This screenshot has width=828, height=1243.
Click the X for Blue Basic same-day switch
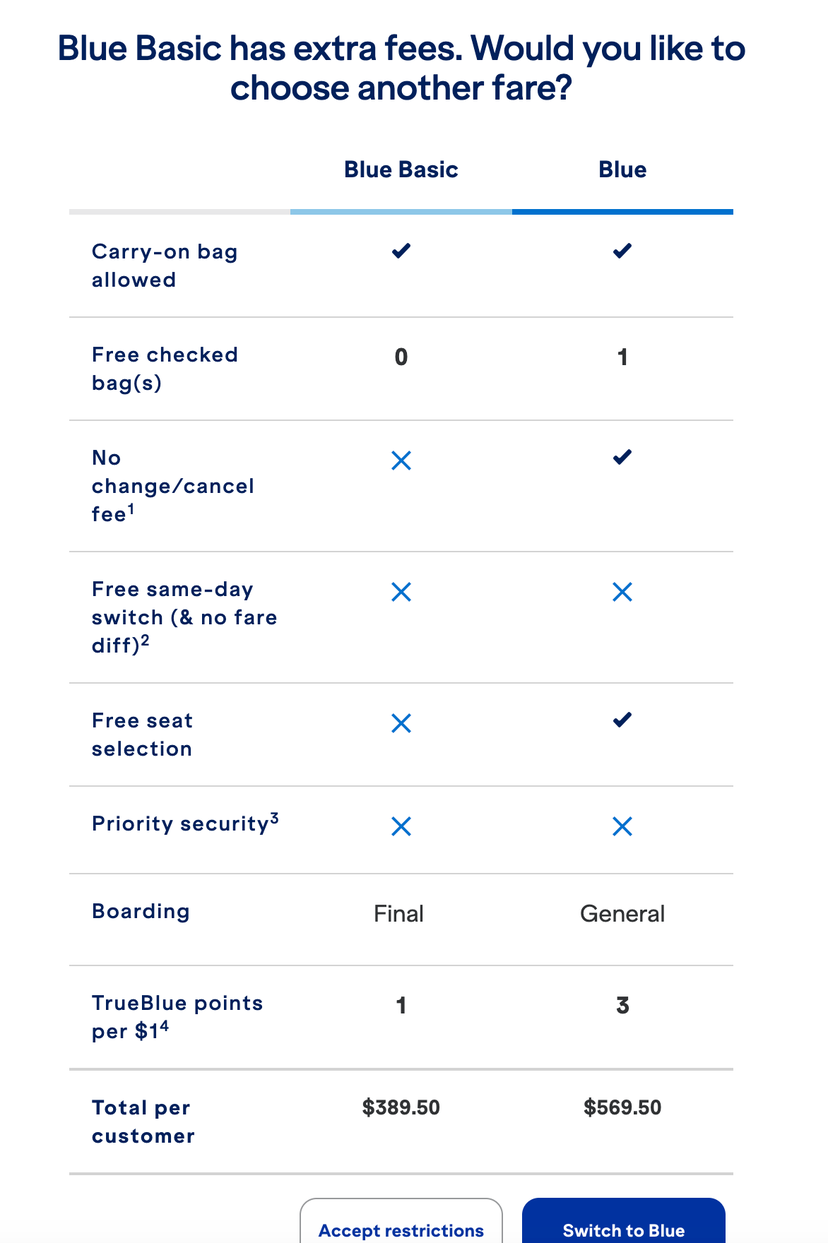[x=400, y=591]
